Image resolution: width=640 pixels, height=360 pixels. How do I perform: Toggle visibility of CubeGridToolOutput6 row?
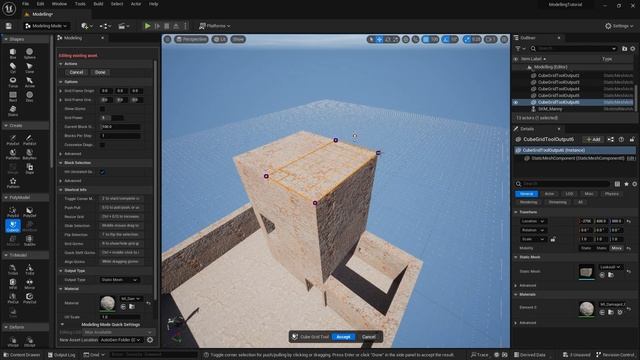(516, 102)
